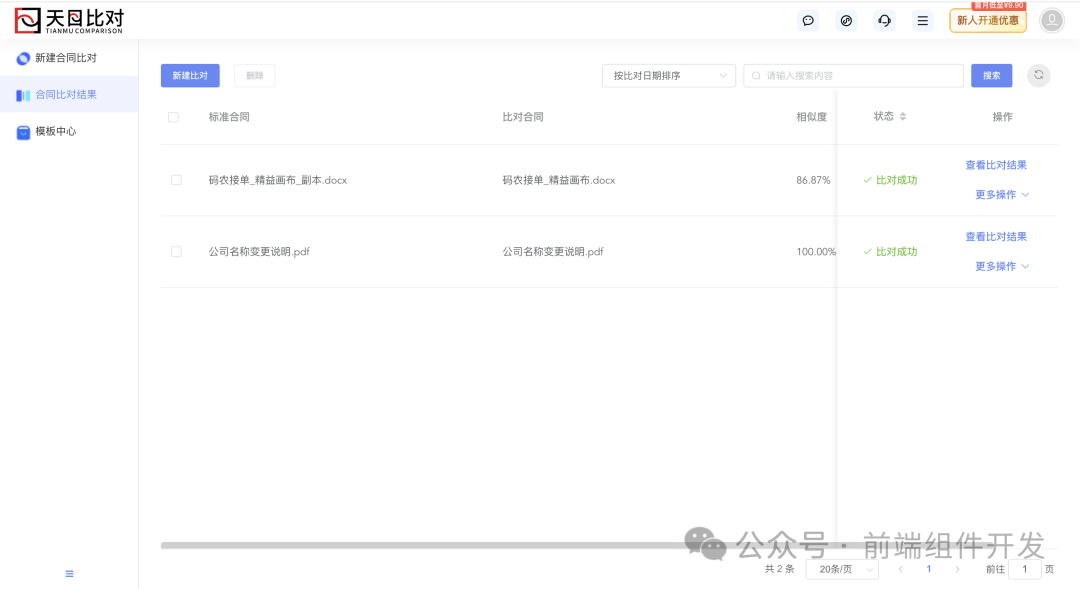Open the hamburger menu icon in header
The width and height of the screenshot is (1080, 589).
tap(922, 21)
